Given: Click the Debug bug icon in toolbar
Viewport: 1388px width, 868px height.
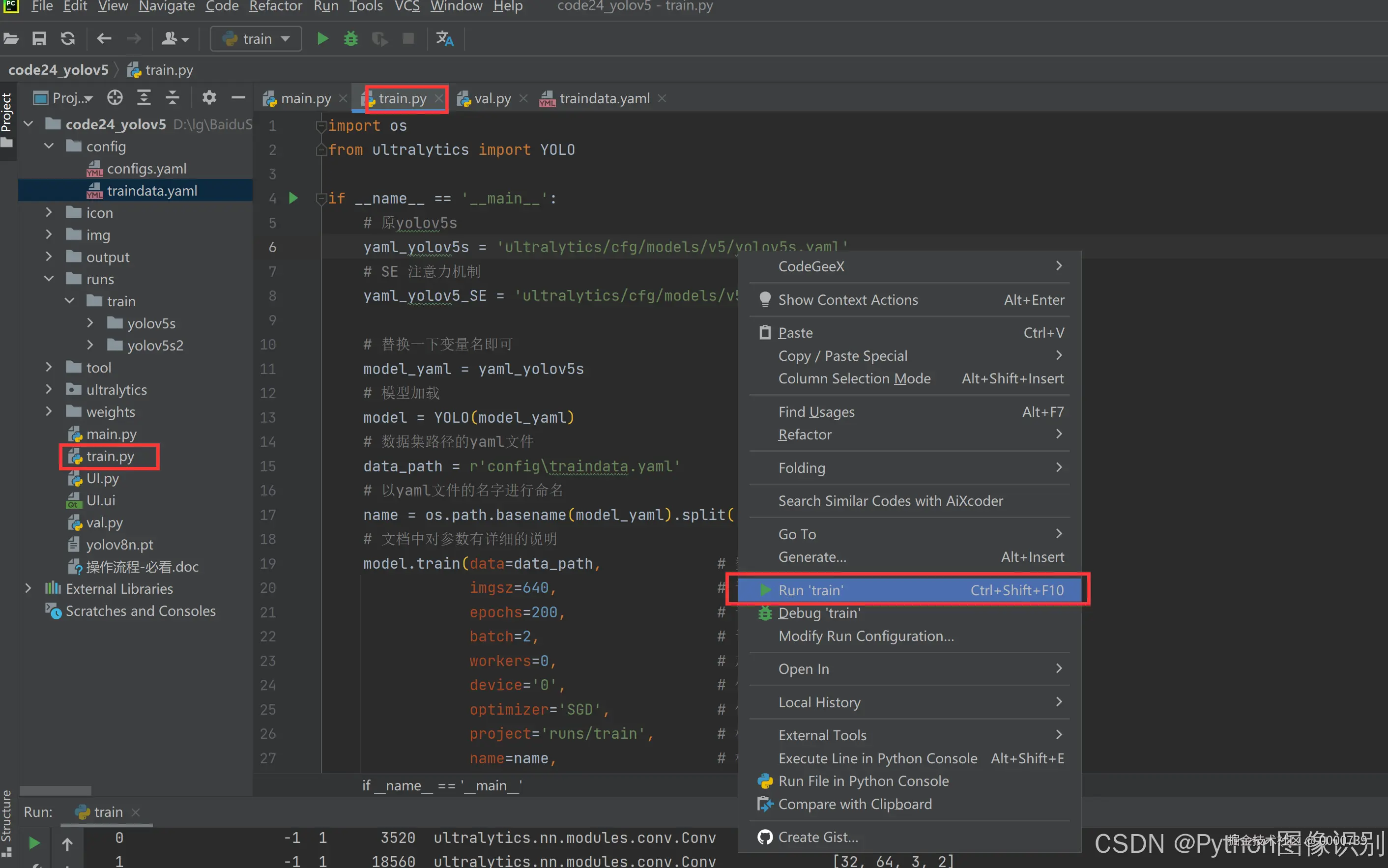Looking at the screenshot, I should pos(351,38).
